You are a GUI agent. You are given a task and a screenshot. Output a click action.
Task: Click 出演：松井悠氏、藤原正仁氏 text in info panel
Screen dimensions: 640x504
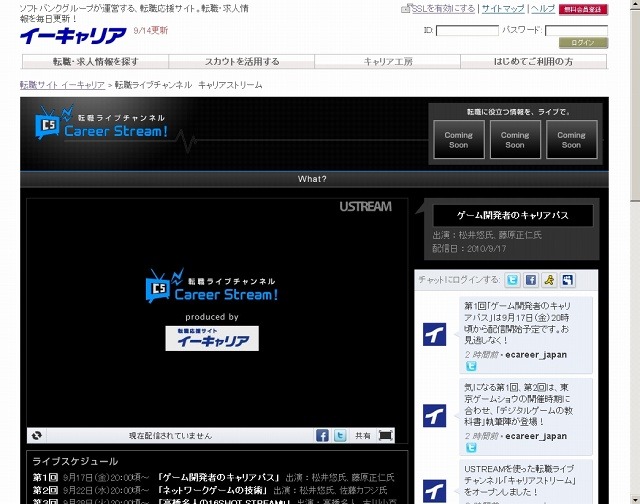click(x=487, y=235)
